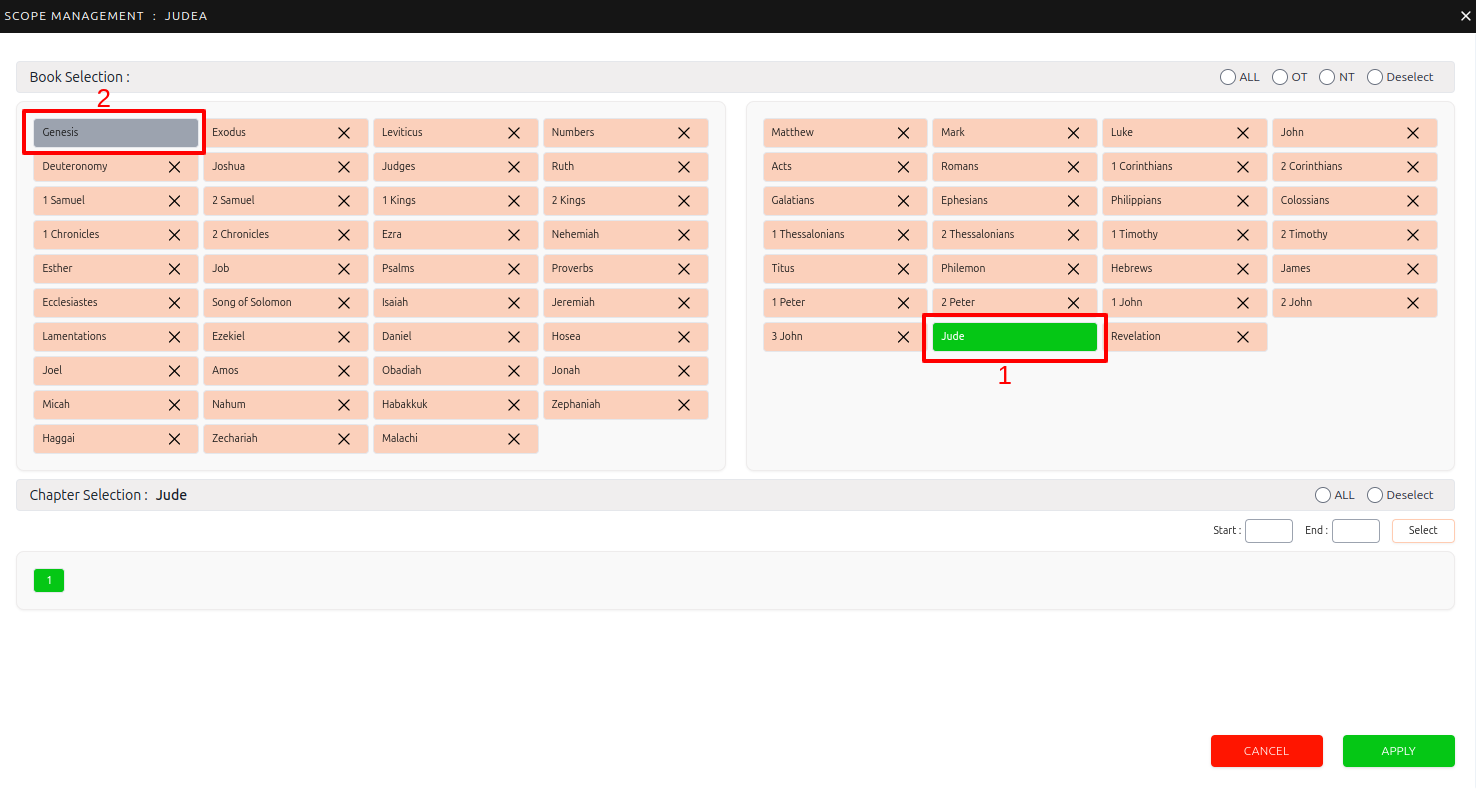Screen dimensions: 1476x809
Task: Click the X icon on Romans
Action: 1073,167
